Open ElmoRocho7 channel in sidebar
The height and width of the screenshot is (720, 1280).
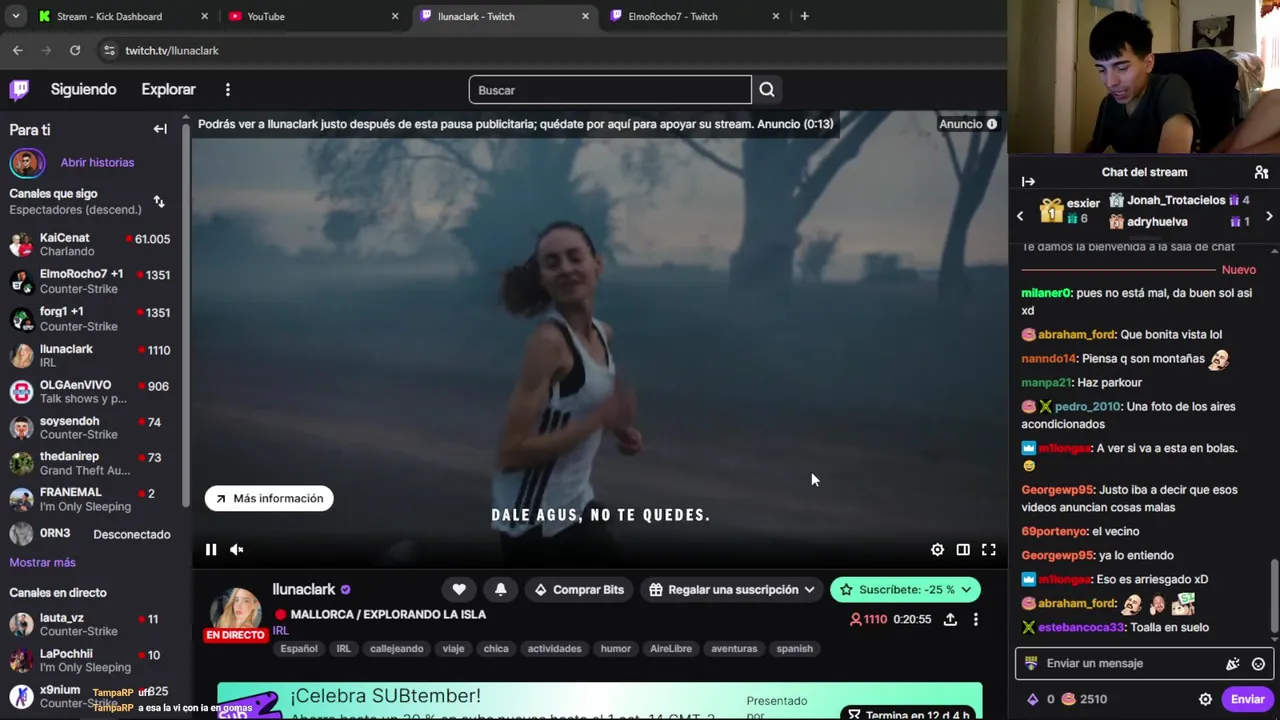90,282
